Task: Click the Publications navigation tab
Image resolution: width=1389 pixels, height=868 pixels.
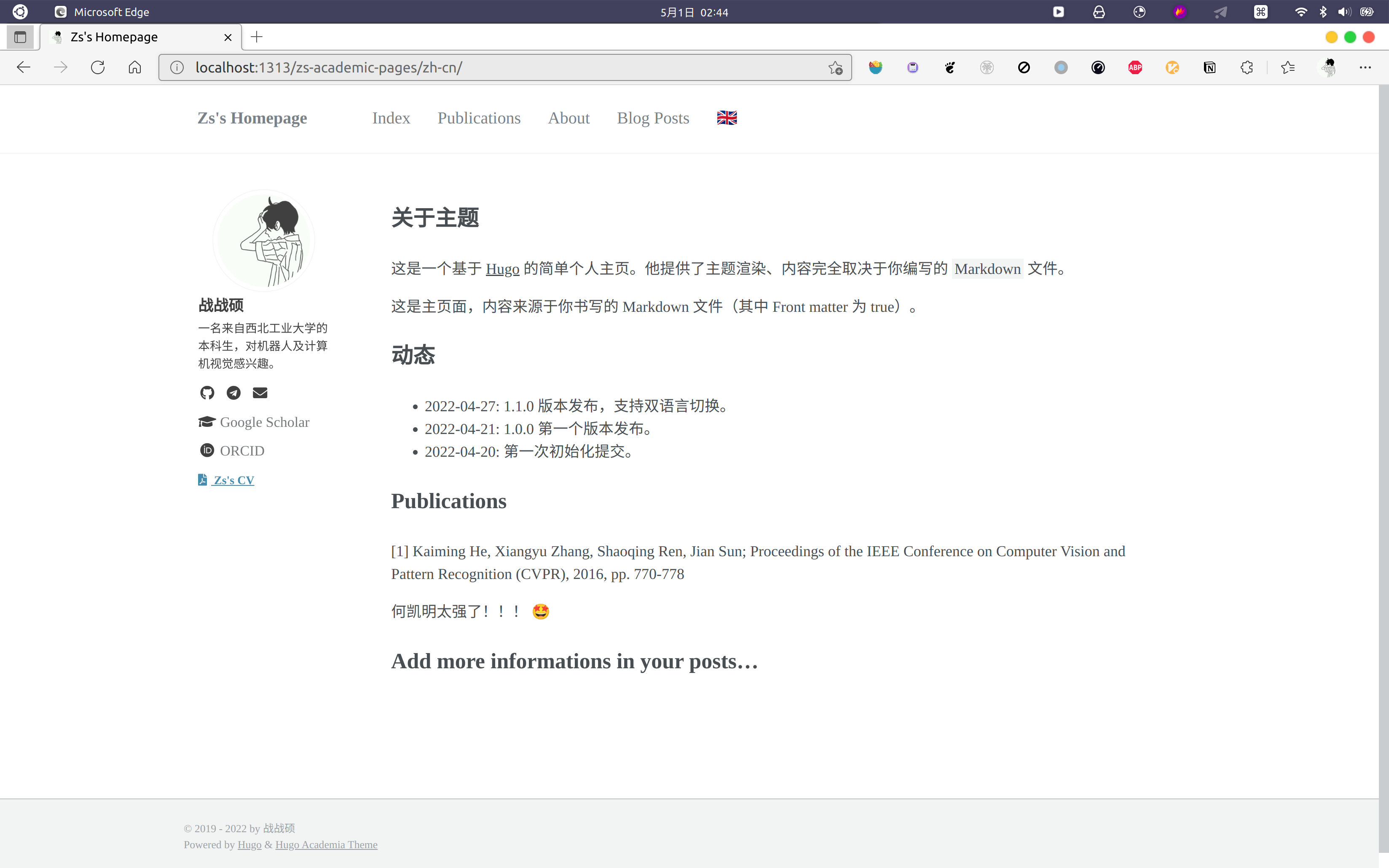Action: coord(479,118)
